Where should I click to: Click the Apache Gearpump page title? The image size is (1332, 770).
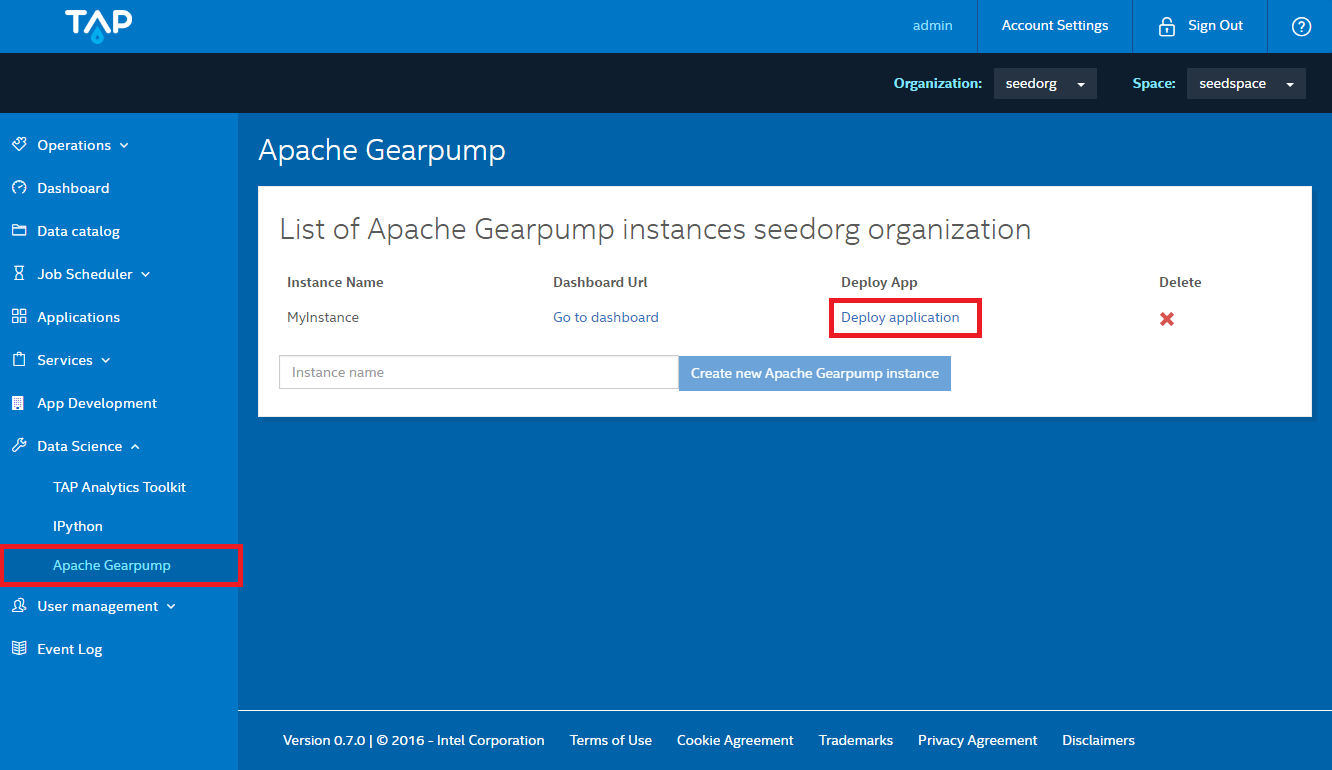pos(382,150)
